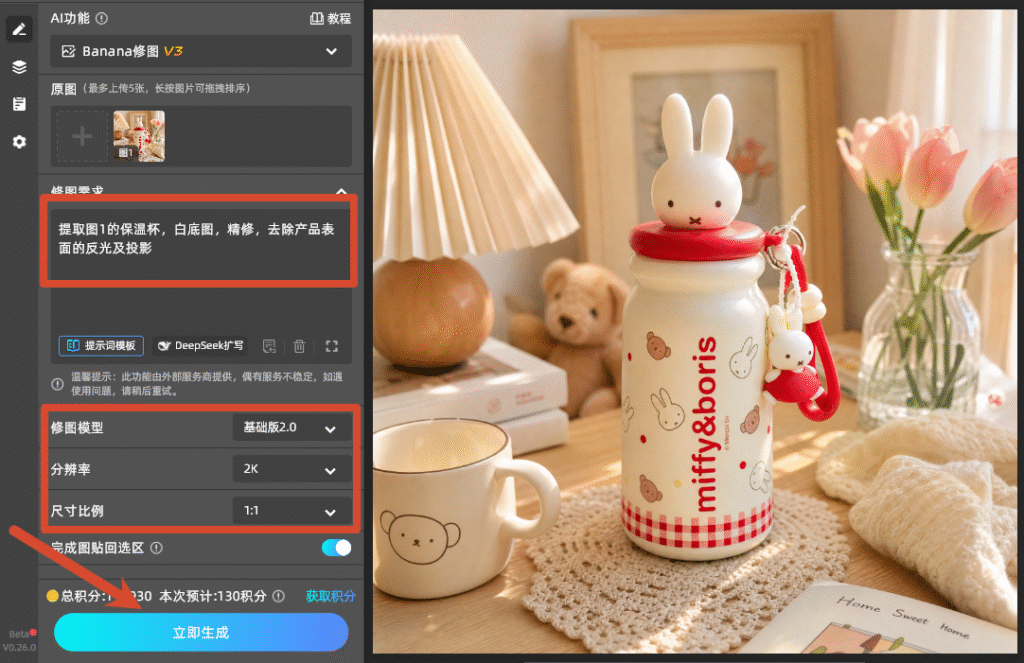Expand prompt box with fullscreen icon
The image size is (1024, 663).
click(332, 346)
